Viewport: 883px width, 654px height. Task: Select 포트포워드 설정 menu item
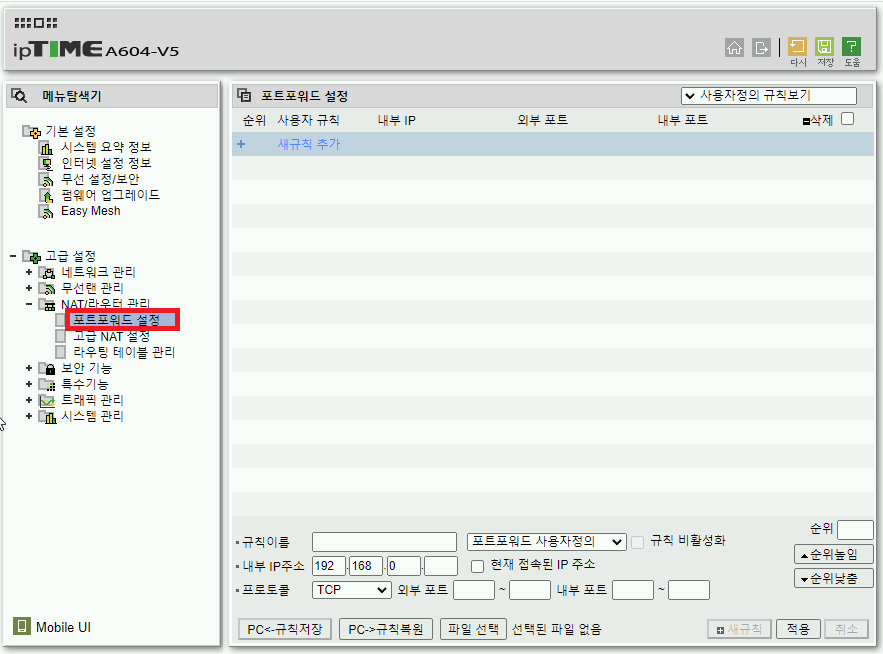click(x=117, y=320)
